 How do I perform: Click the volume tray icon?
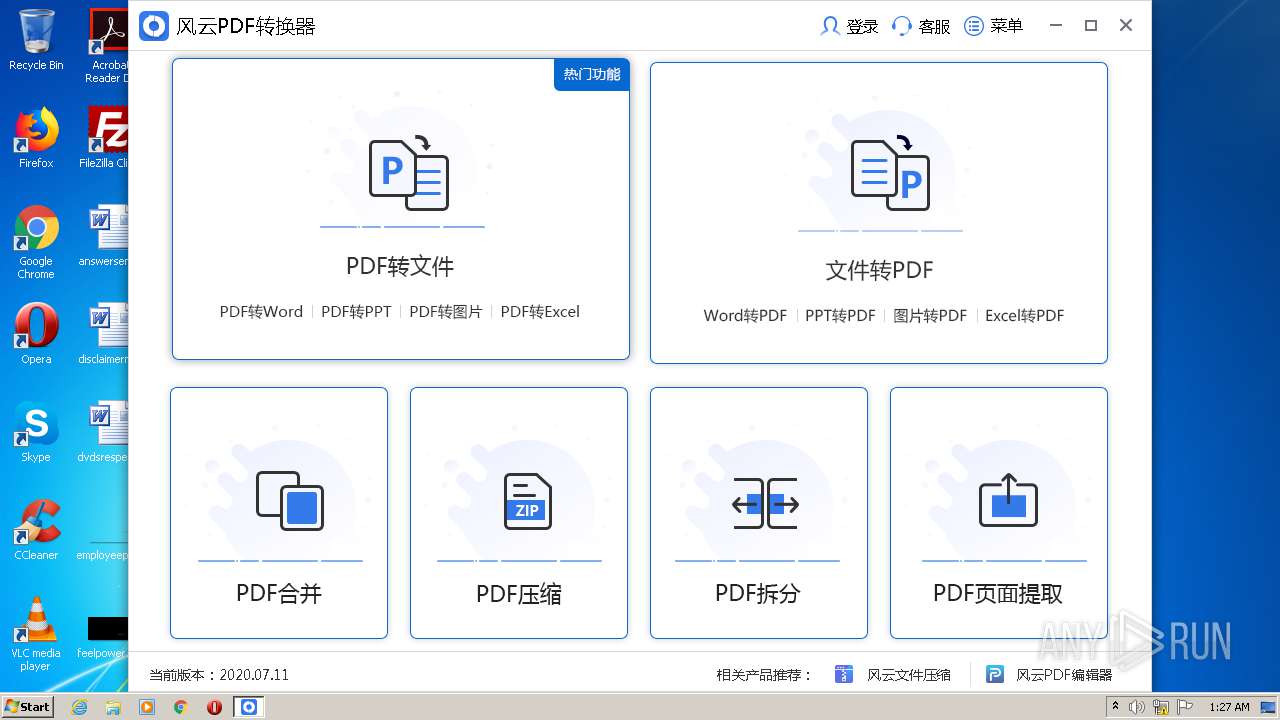pyautogui.click(x=1138, y=707)
